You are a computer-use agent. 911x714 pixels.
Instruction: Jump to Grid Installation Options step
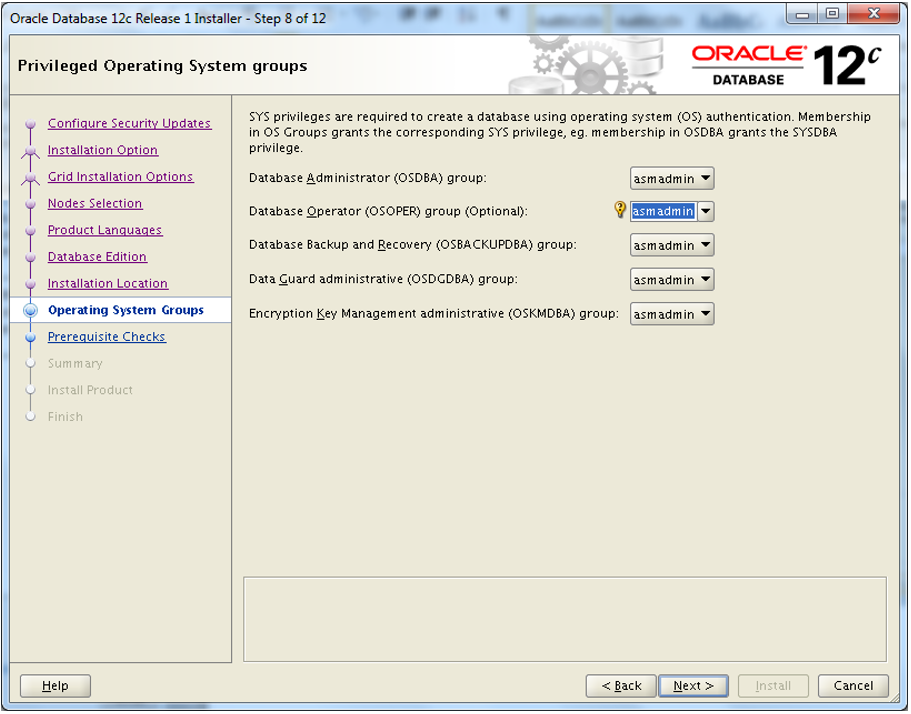120,177
